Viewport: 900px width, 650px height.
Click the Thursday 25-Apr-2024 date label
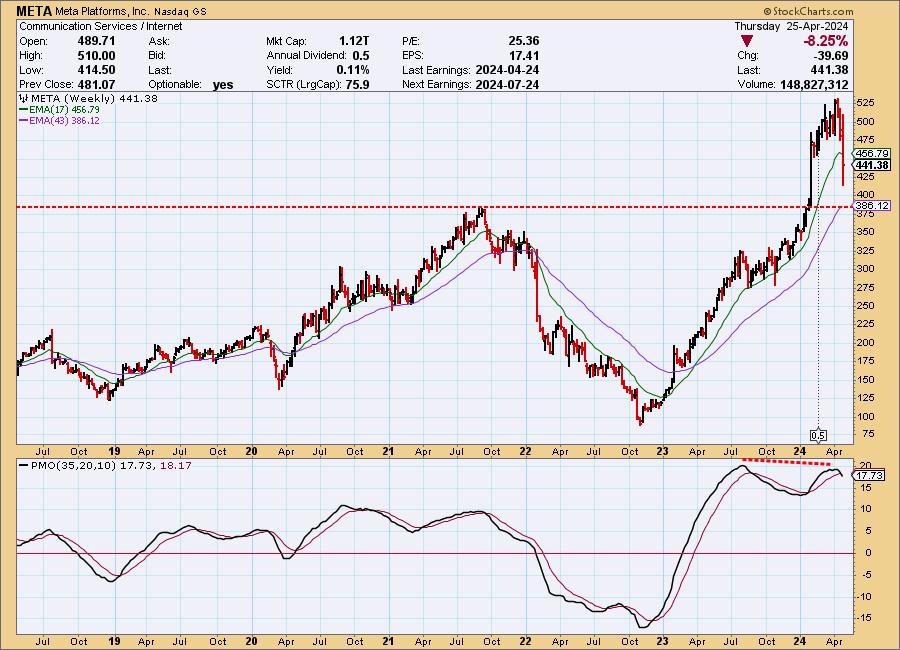[793, 27]
